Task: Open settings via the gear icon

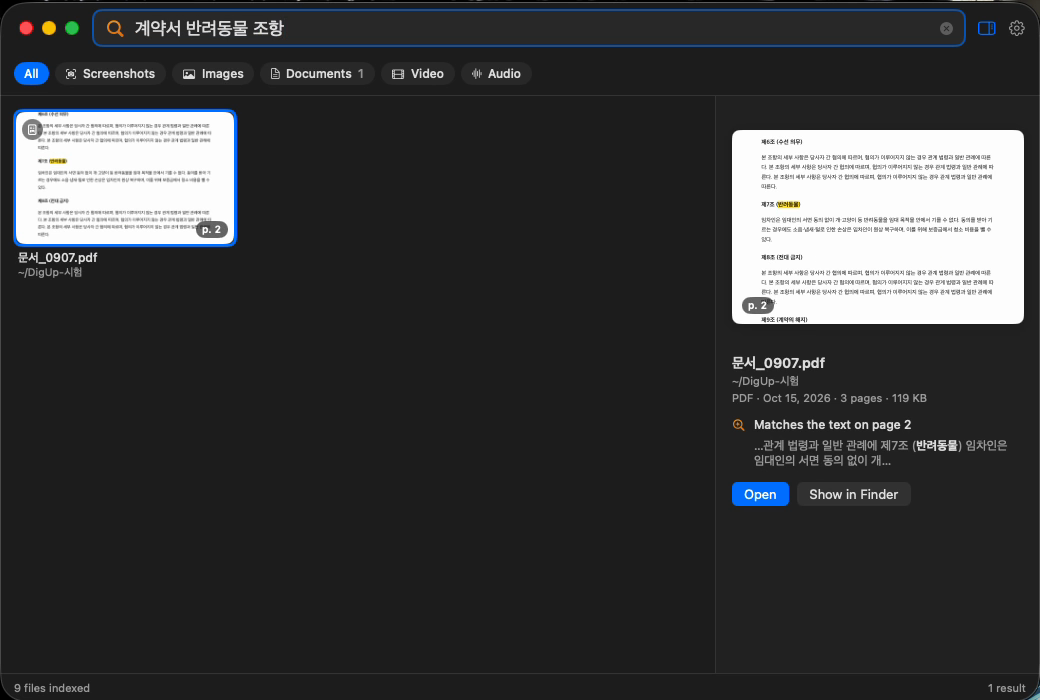Action: [x=1016, y=29]
